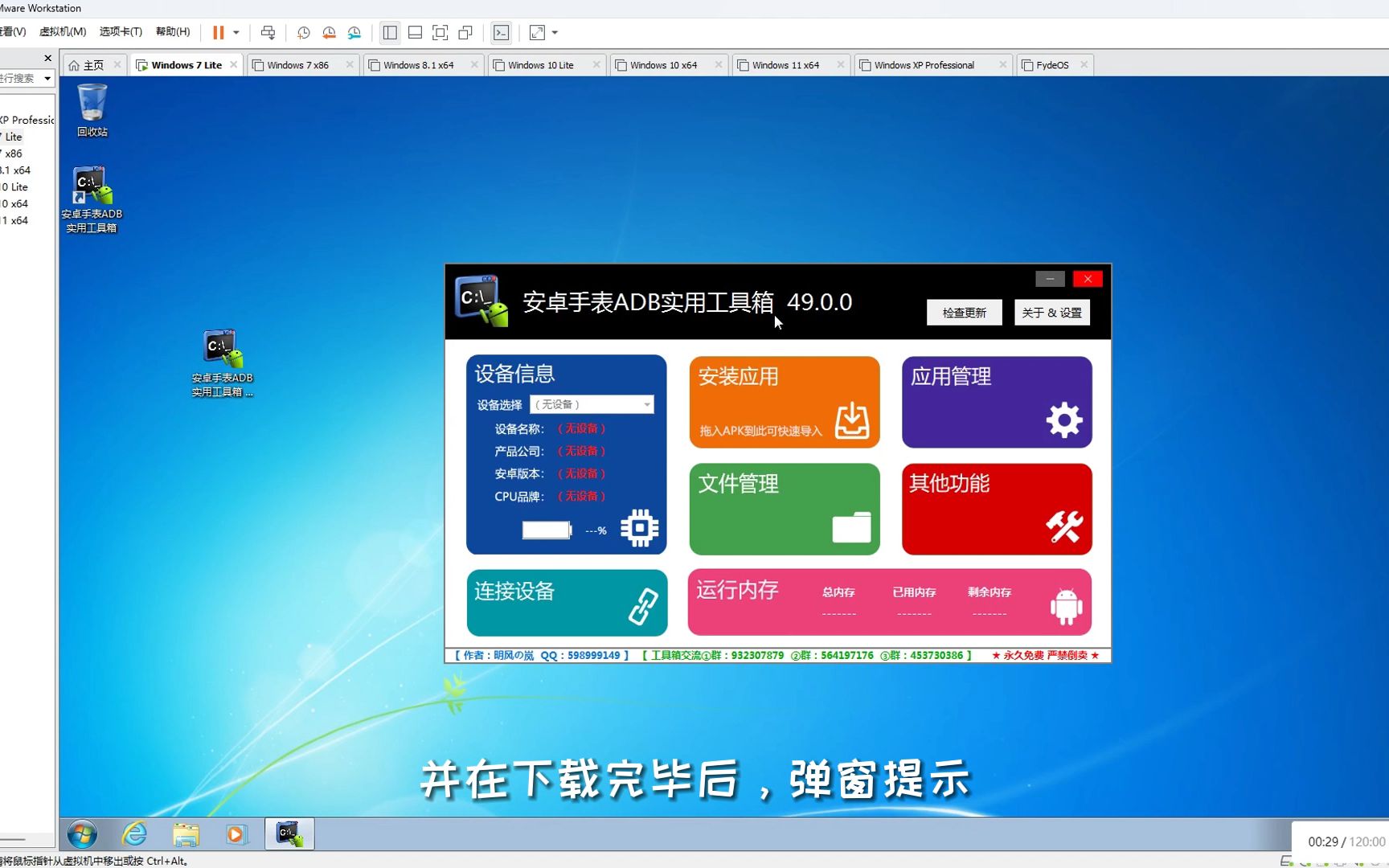1389x868 pixels.
Task: Toggle the library sidebar view icon
Action: [390, 33]
